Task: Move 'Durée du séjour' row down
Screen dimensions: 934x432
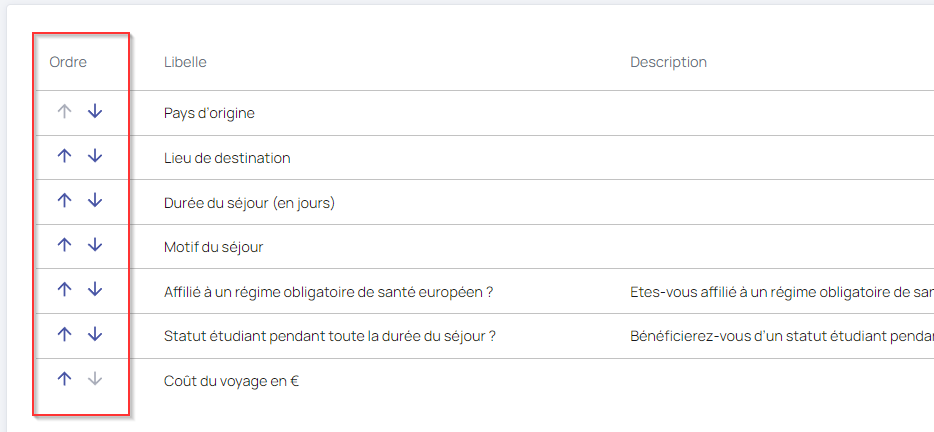Action: pos(95,201)
